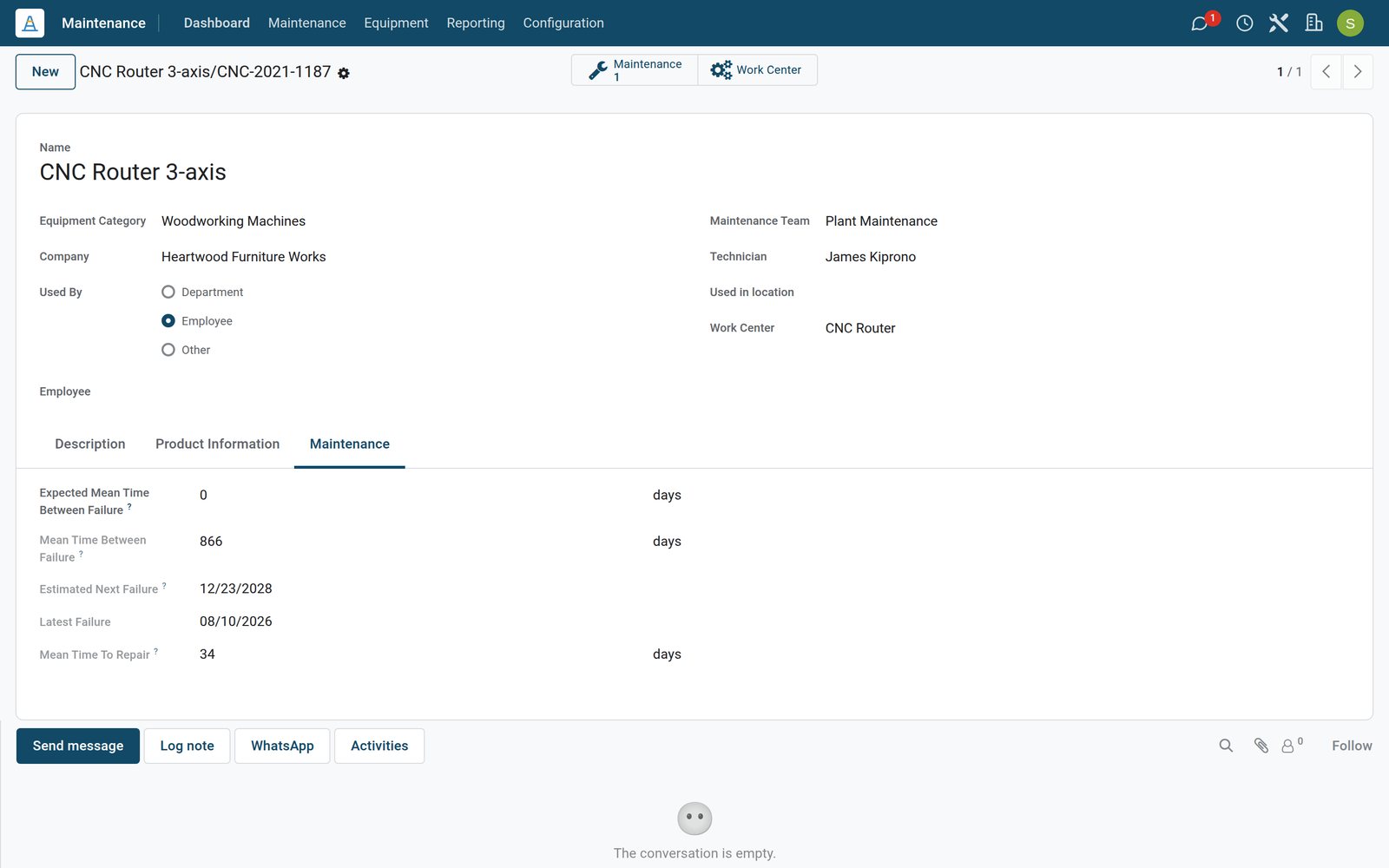Open the app home logo icon
The height and width of the screenshot is (868, 1389).
(x=30, y=23)
